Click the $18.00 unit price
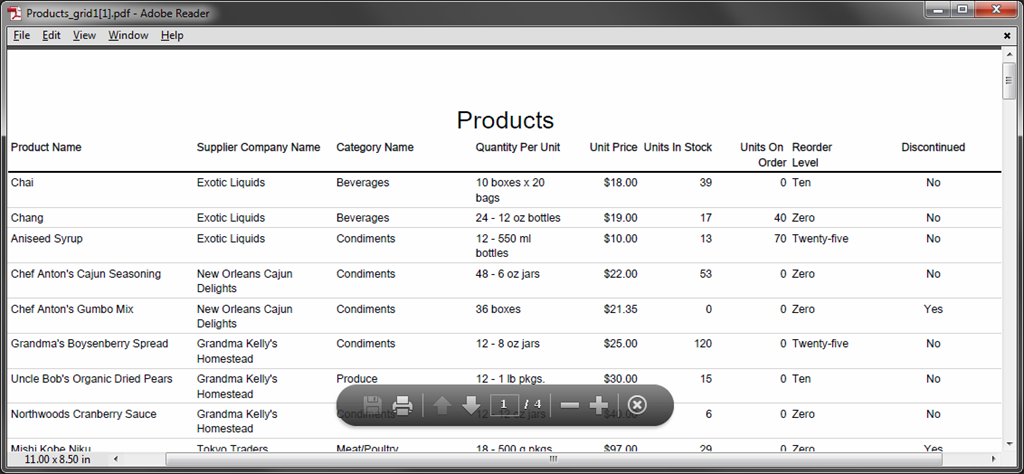 620,183
